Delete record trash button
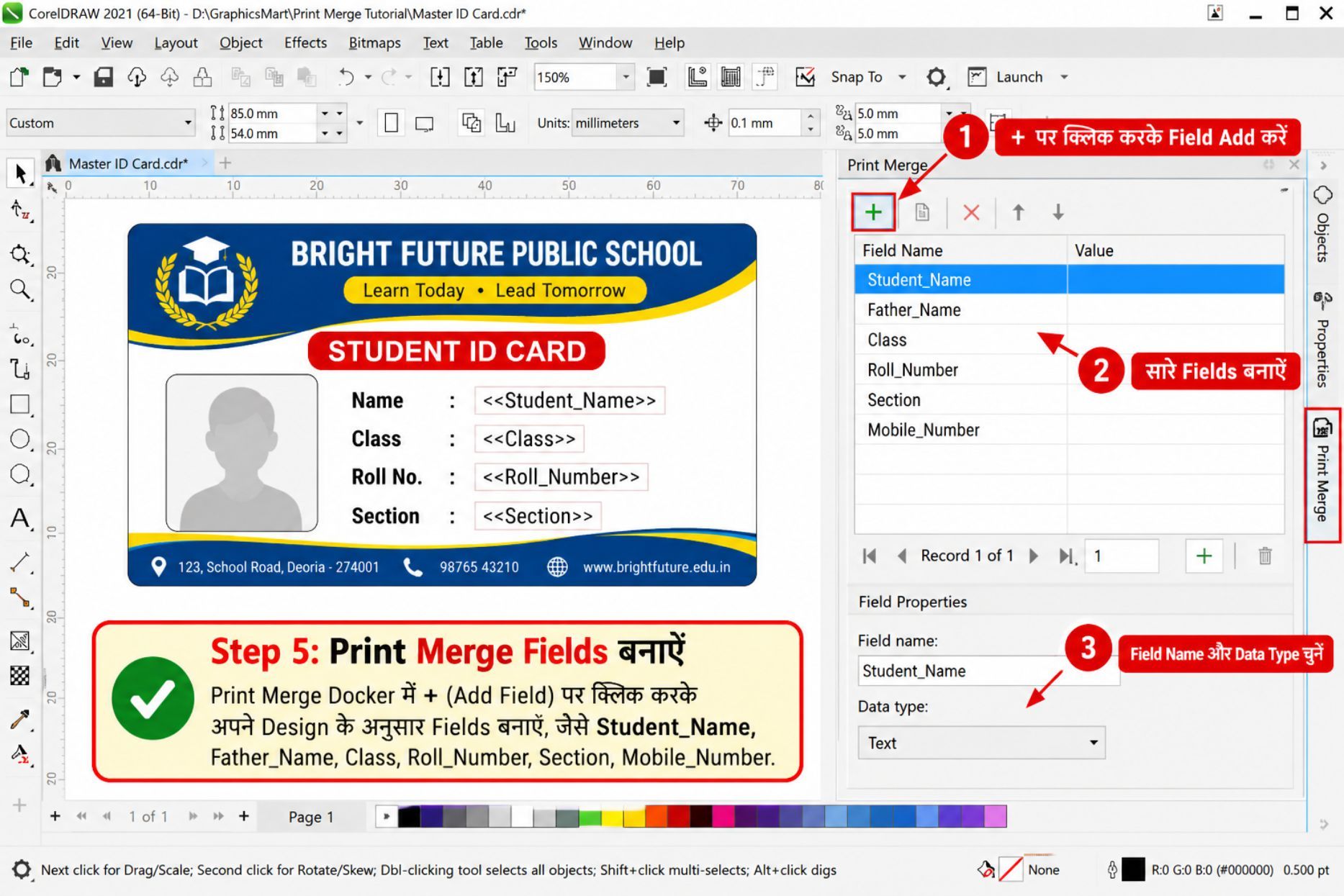Viewport: 1344px width, 896px height. click(1265, 556)
